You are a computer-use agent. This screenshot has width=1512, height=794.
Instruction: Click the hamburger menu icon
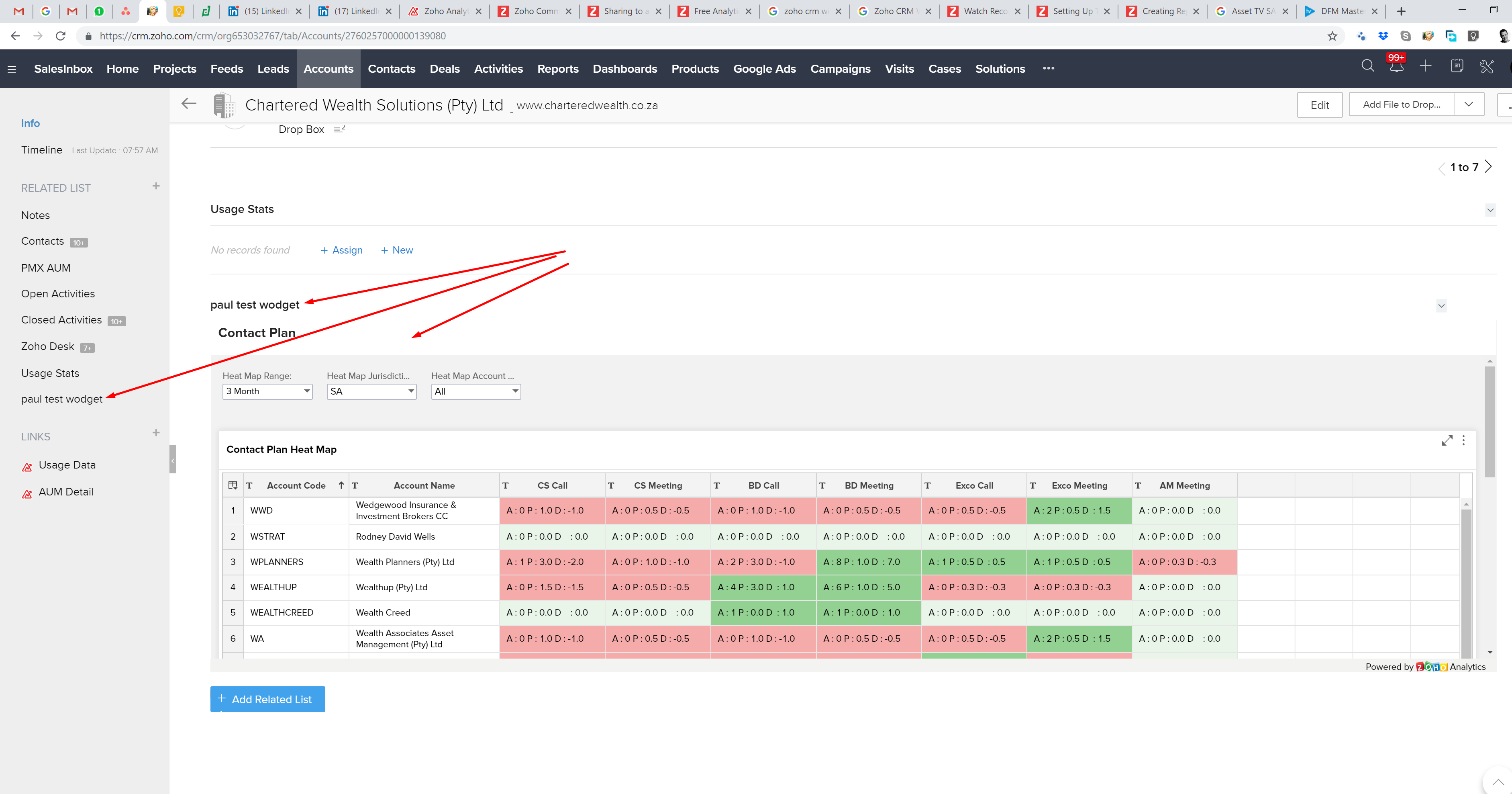pos(12,69)
